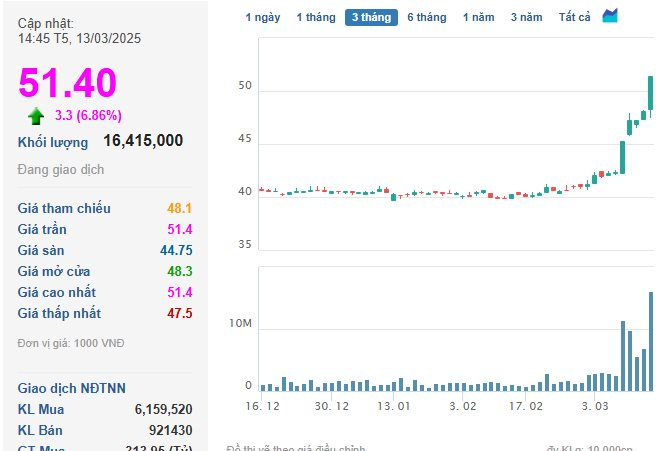Image resolution: width=663 pixels, height=451 pixels.
Task: Click the 10M volume axis label
Action: [x=240, y=324]
